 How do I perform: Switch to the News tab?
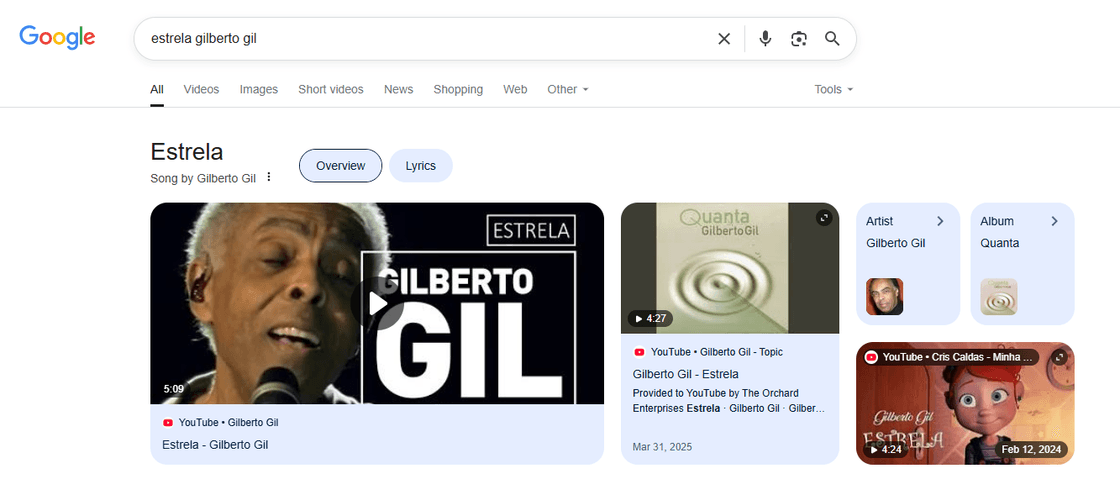click(399, 89)
